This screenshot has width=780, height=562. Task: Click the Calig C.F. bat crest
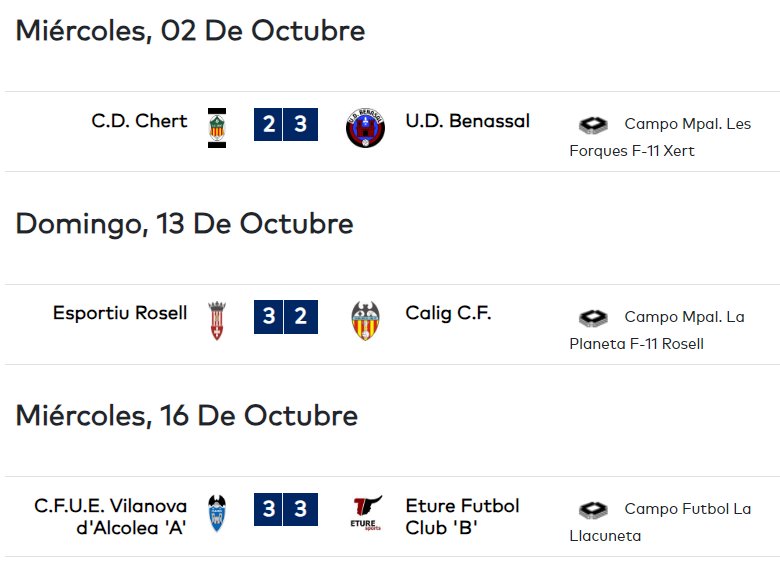365,321
